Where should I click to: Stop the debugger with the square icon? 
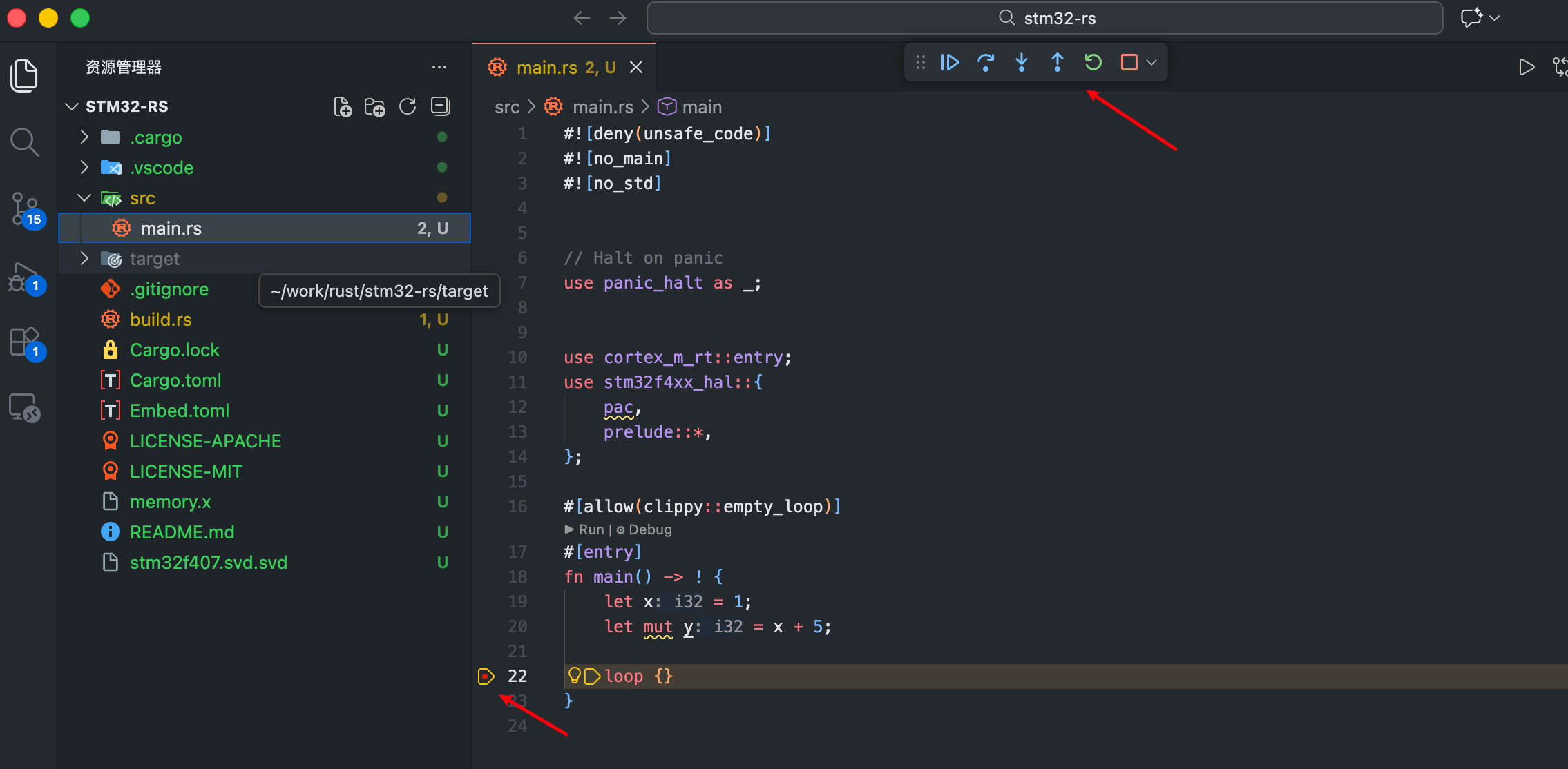1129,63
